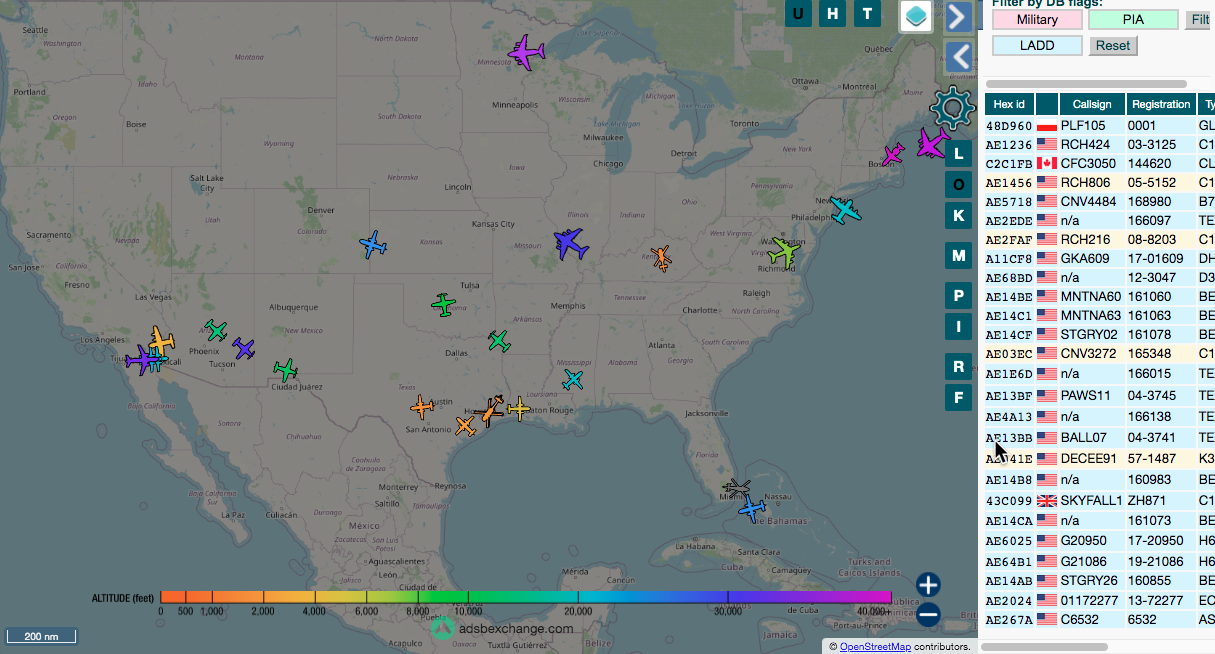1215x654 pixels.
Task: Toggle the H map button
Action: point(832,14)
